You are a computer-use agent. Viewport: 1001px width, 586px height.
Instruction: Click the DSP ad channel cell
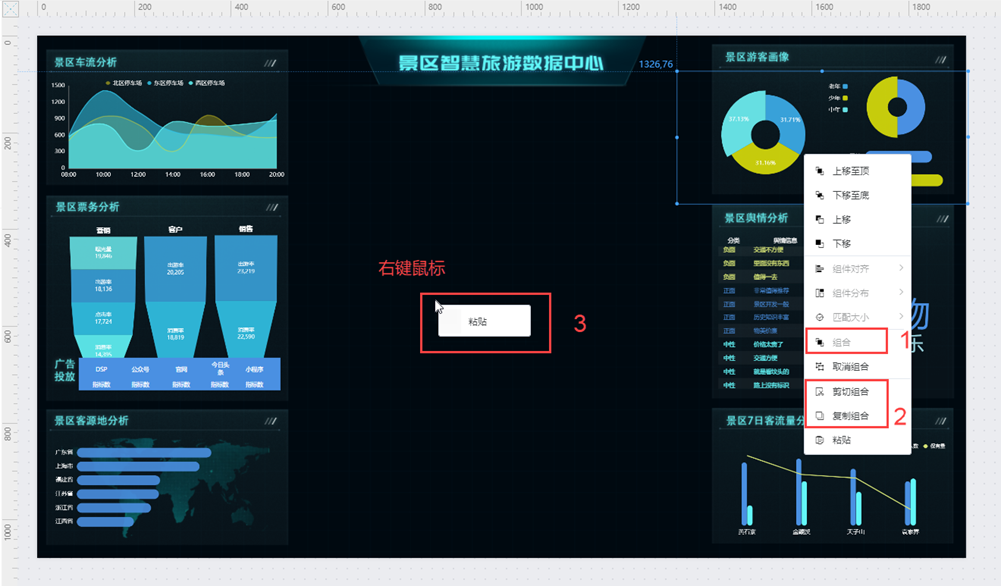tap(102, 369)
